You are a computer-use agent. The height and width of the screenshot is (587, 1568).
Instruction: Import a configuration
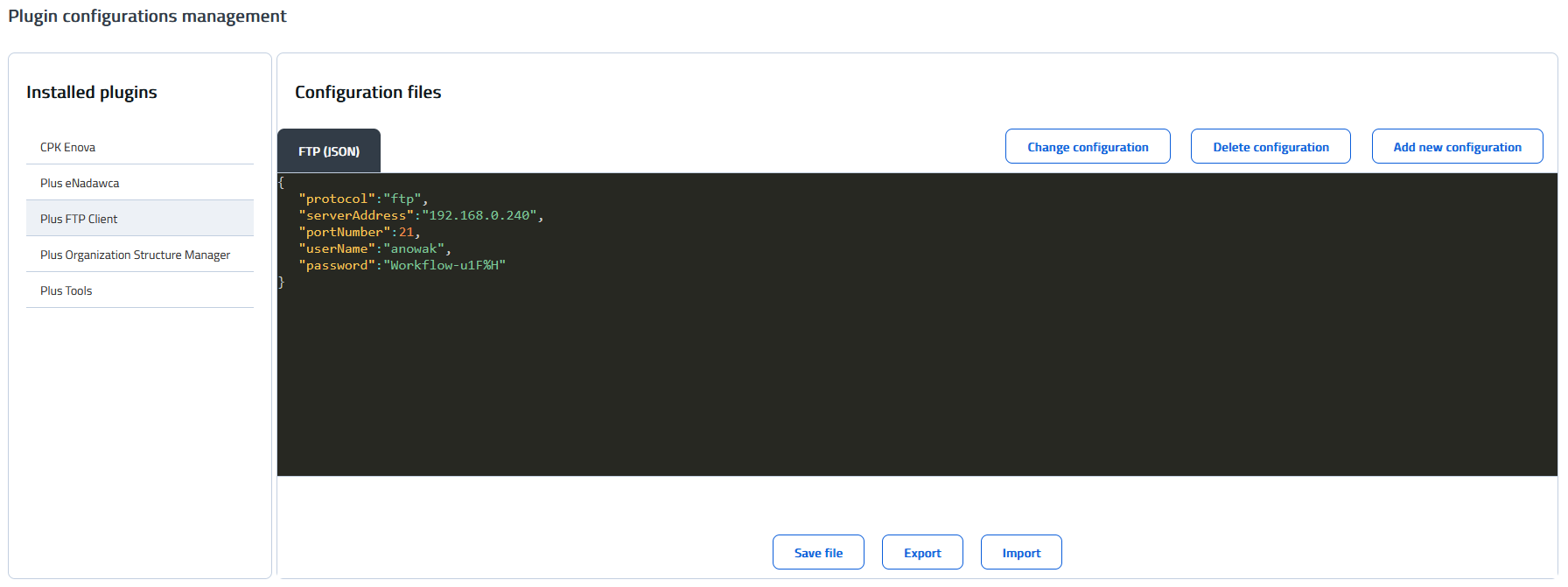(1021, 553)
